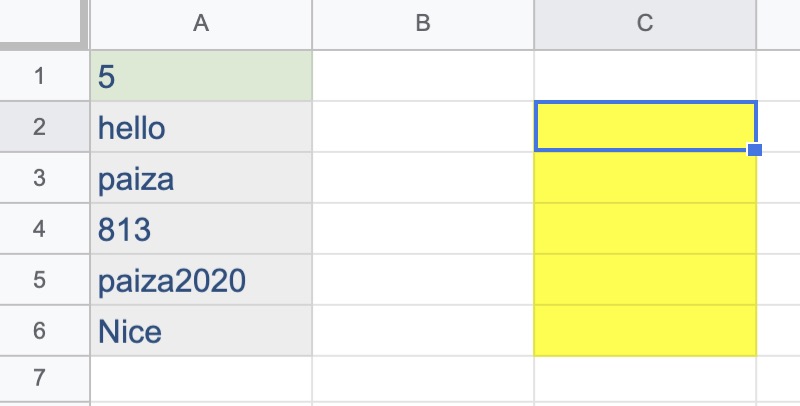
Task: Click the cell containing paiza
Action: [201, 178]
